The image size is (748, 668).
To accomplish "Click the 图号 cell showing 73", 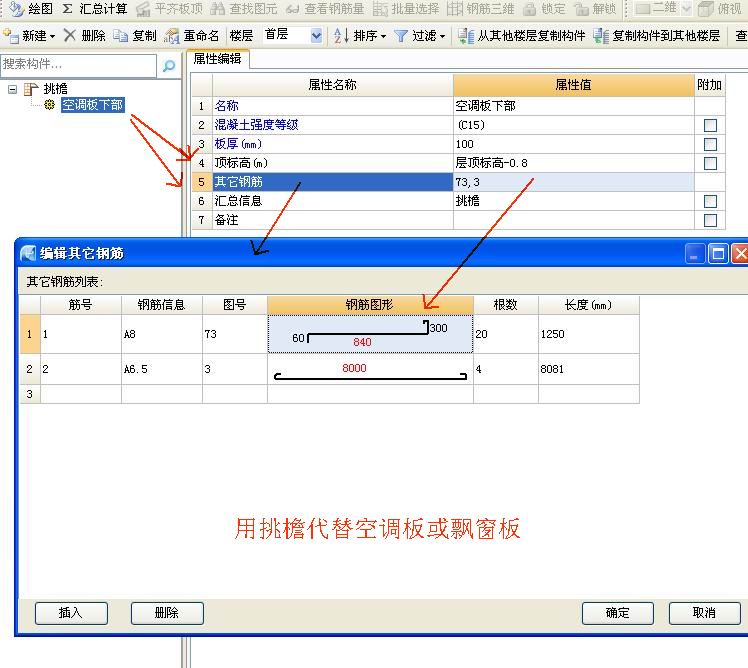I will pyautogui.click(x=235, y=334).
